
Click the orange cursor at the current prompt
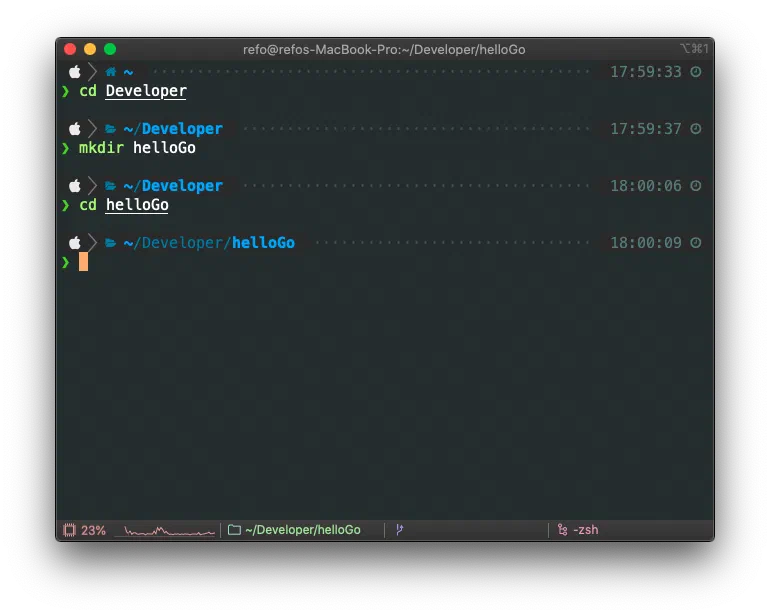pos(84,262)
